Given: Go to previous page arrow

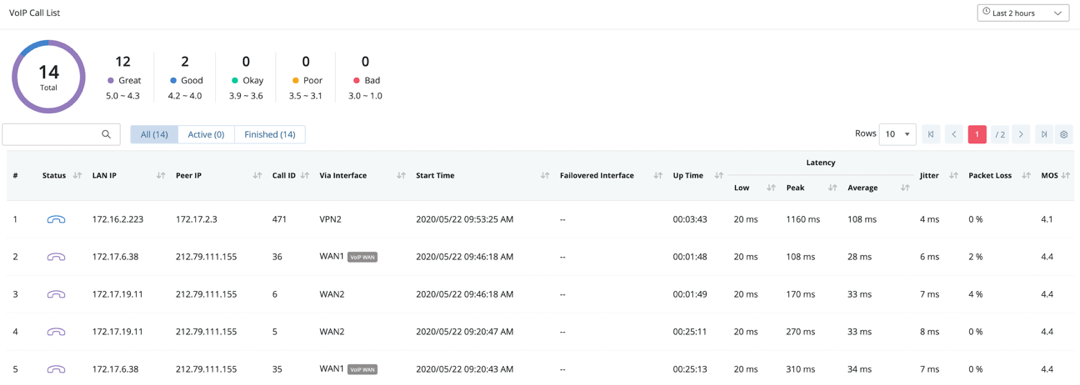Looking at the screenshot, I should pyautogui.click(x=953, y=134).
